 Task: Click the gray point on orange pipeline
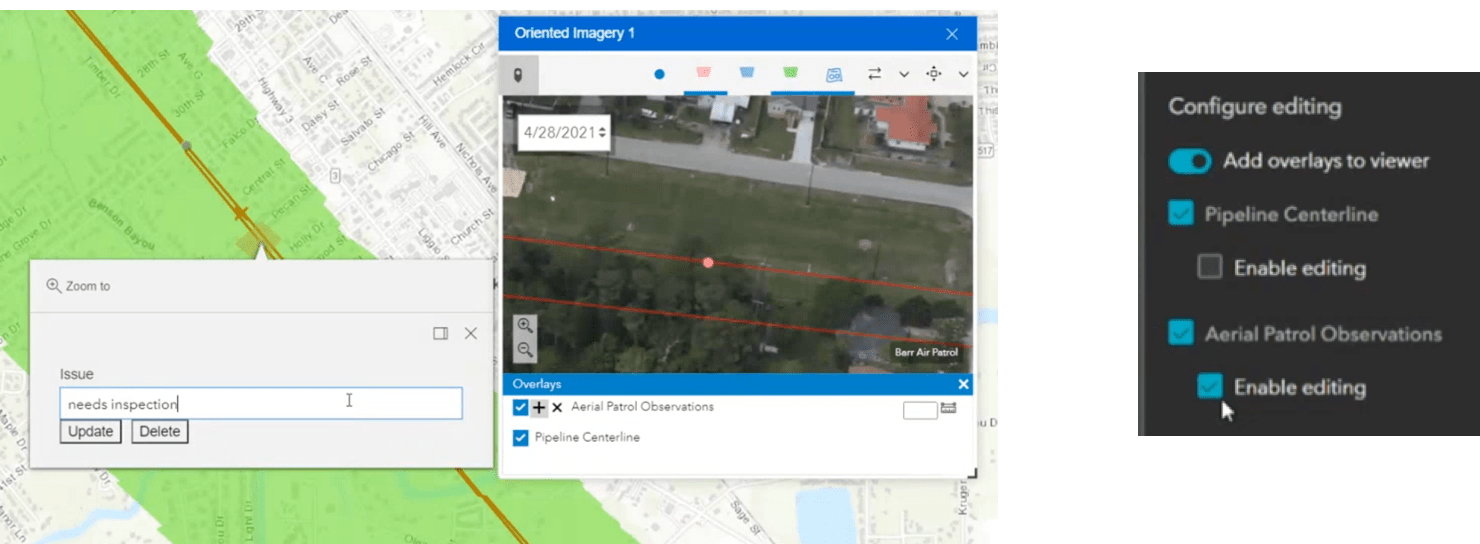click(186, 145)
